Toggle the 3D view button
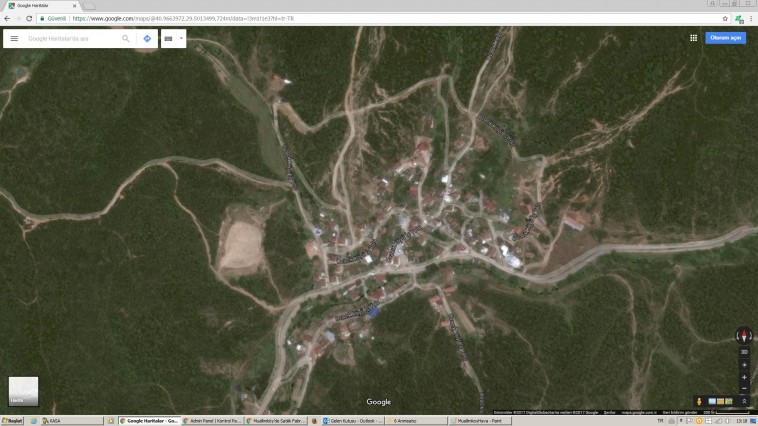The width and height of the screenshot is (758, 426). [743, 352]
